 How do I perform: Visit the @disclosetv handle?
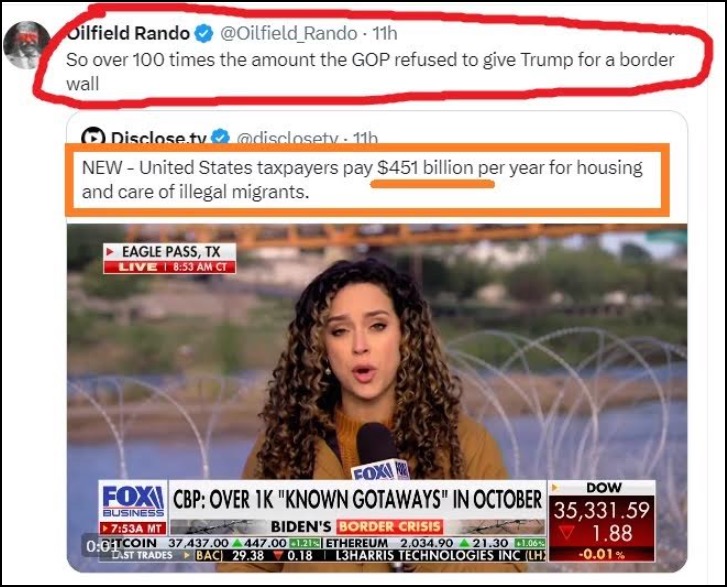(287, 138)
